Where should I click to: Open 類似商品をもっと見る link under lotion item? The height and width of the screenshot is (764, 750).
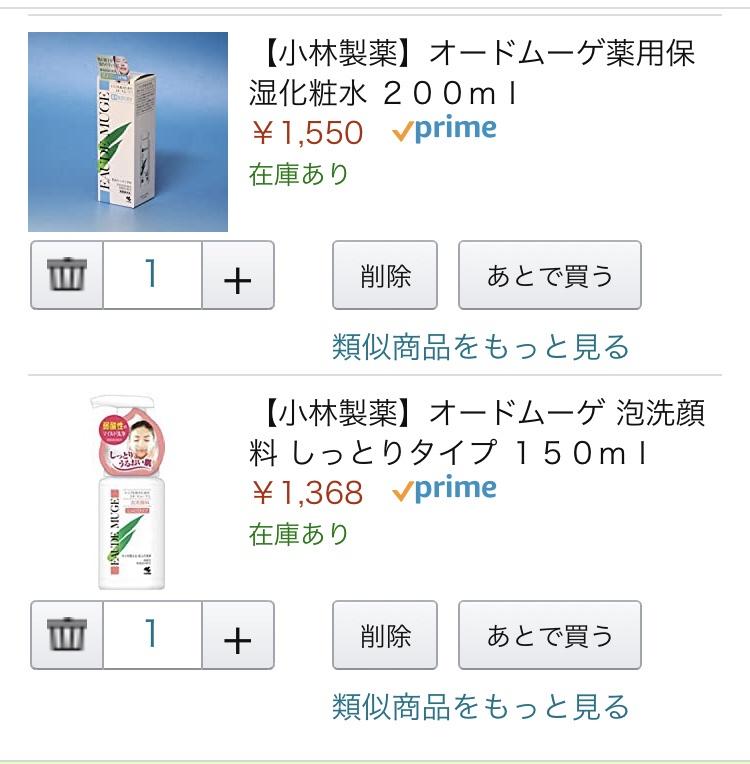(481, 347)
